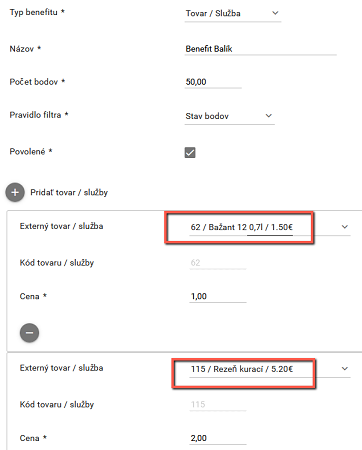Click the Typ benefitu label
Image resolution: width=362 pixels, height=450 pixels.
pos(34,12)
